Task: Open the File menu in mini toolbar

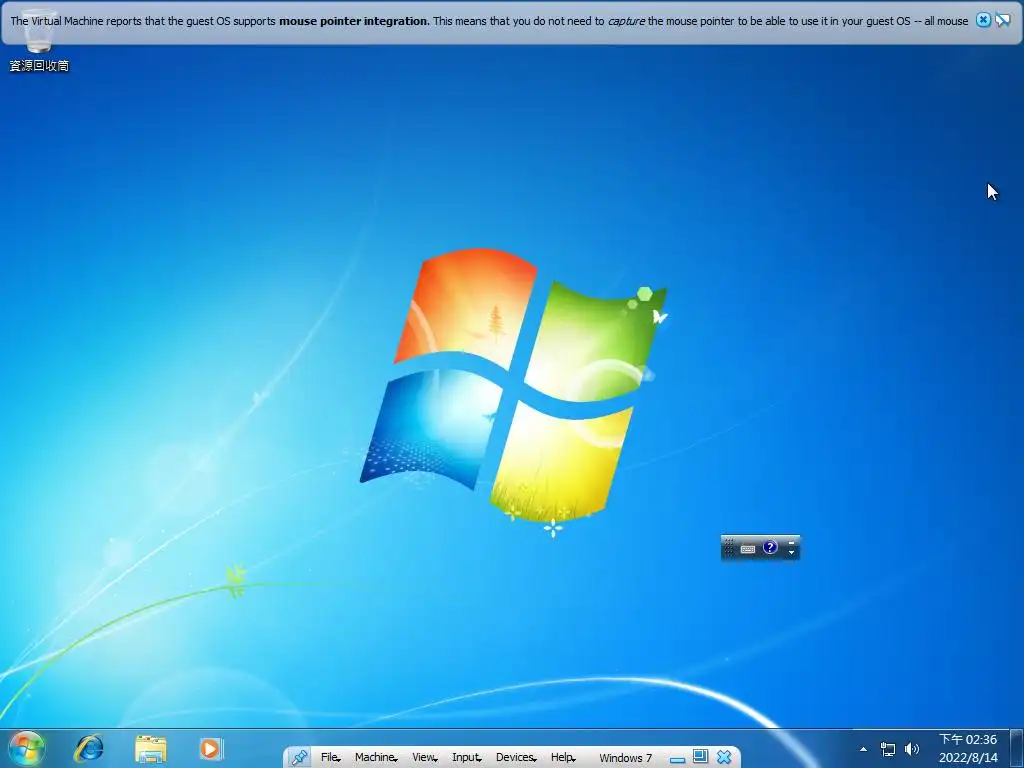Action: (x=330, y=758)
